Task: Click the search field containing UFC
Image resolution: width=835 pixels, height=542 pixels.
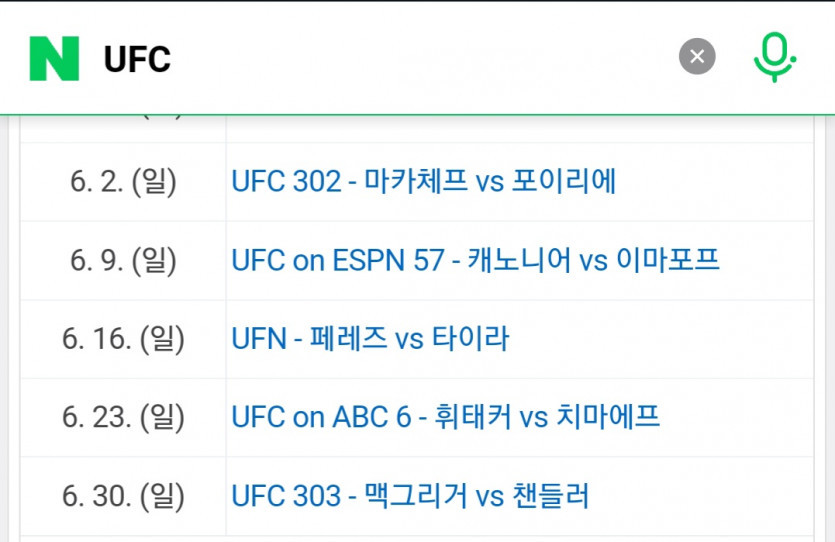Action: click(380, 59)
